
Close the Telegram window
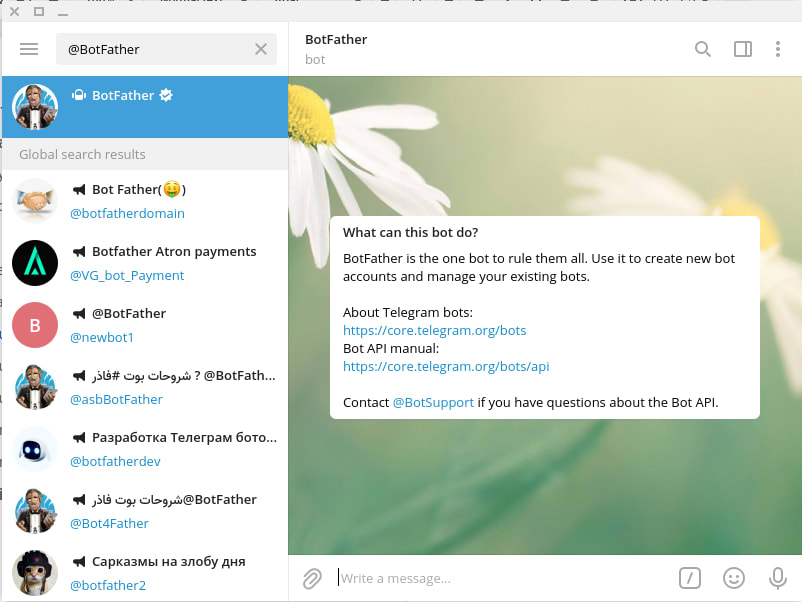point(14,11)
